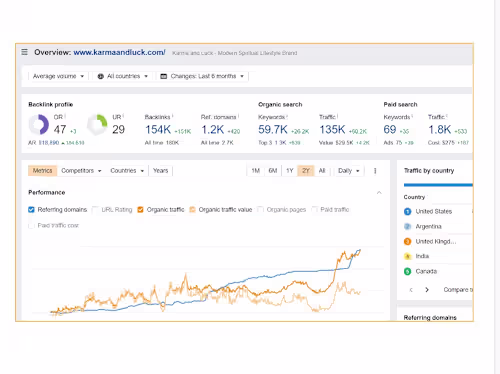This screenshot has height=374, width=500.
Task: Toggle the Organic traffic checkbox
Action: (x=140, y=210)
